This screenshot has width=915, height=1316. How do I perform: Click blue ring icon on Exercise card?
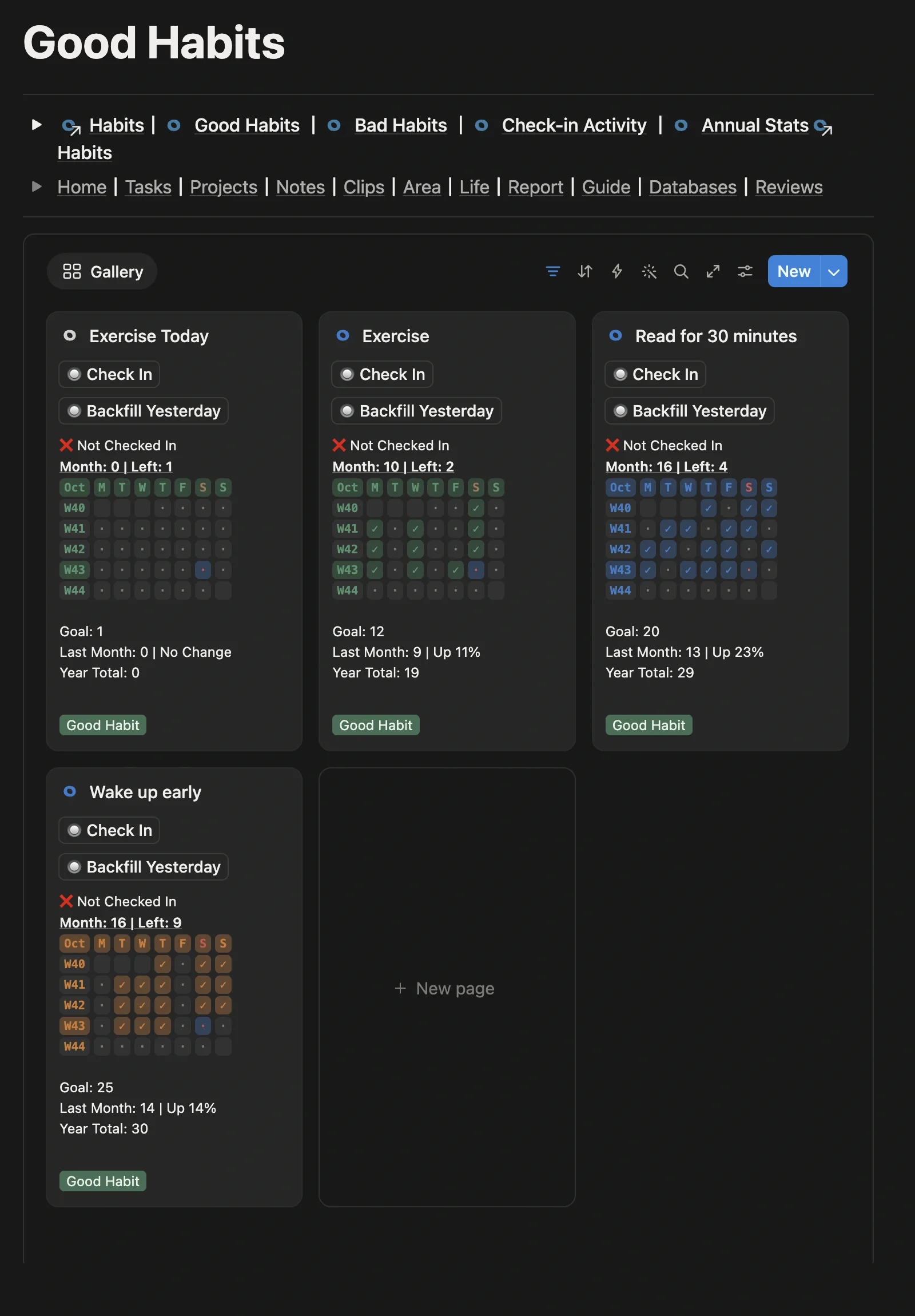point(343,335)
